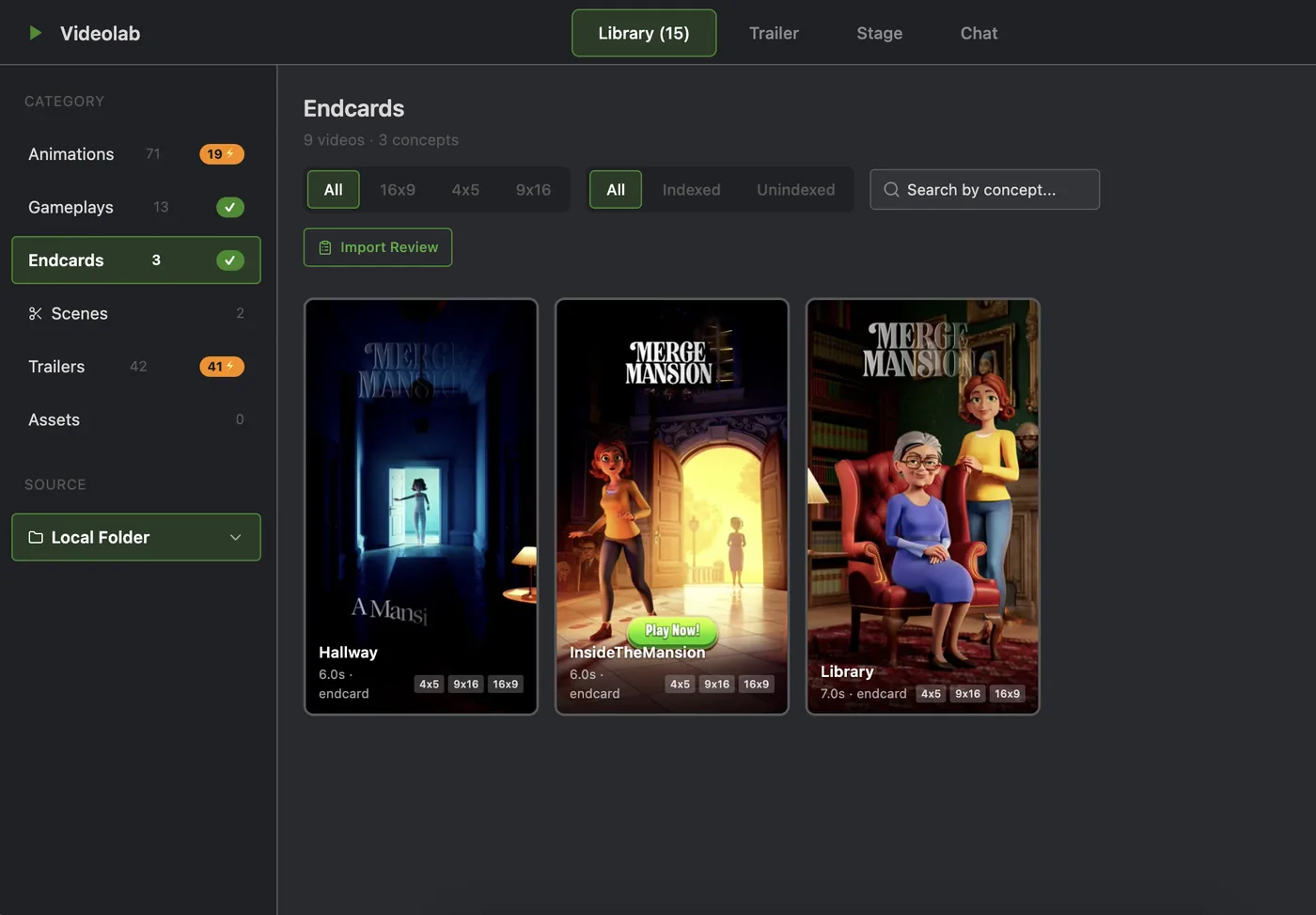Screen dimensions: 1316x915
Task: Filter videos by 9x16 ratio
Action: 533,189
